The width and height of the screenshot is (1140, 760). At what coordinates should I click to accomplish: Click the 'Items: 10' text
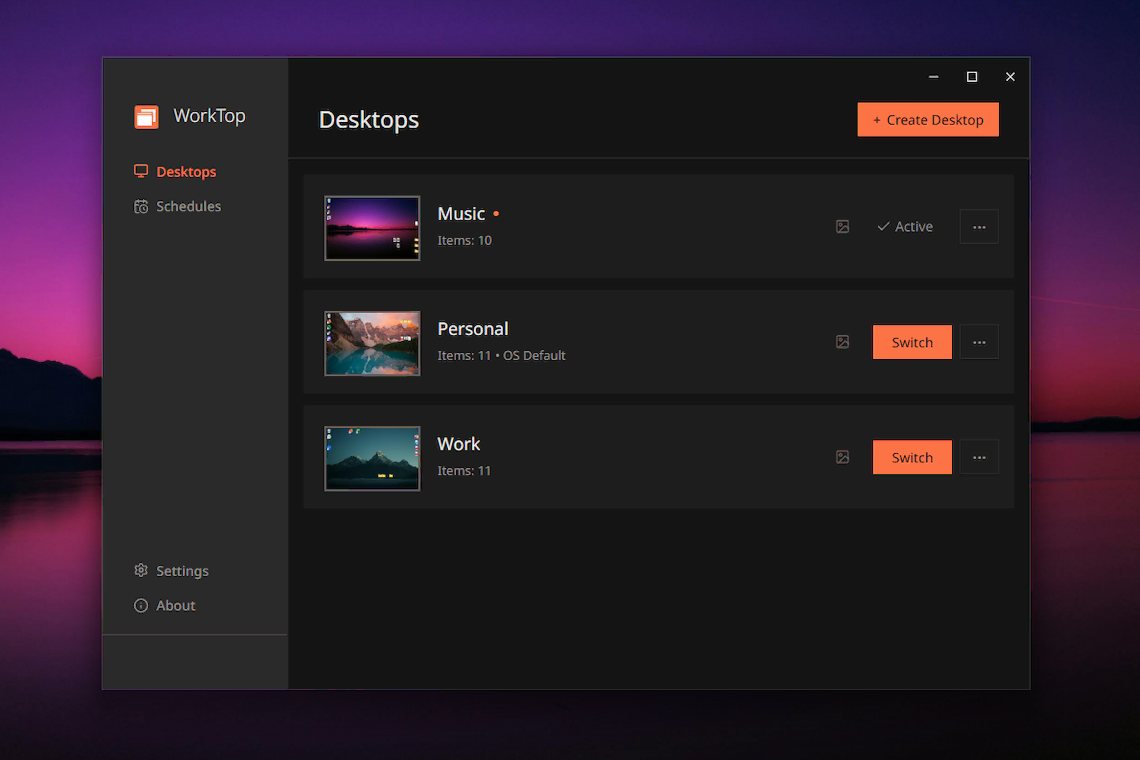click(x=465, y=241)
